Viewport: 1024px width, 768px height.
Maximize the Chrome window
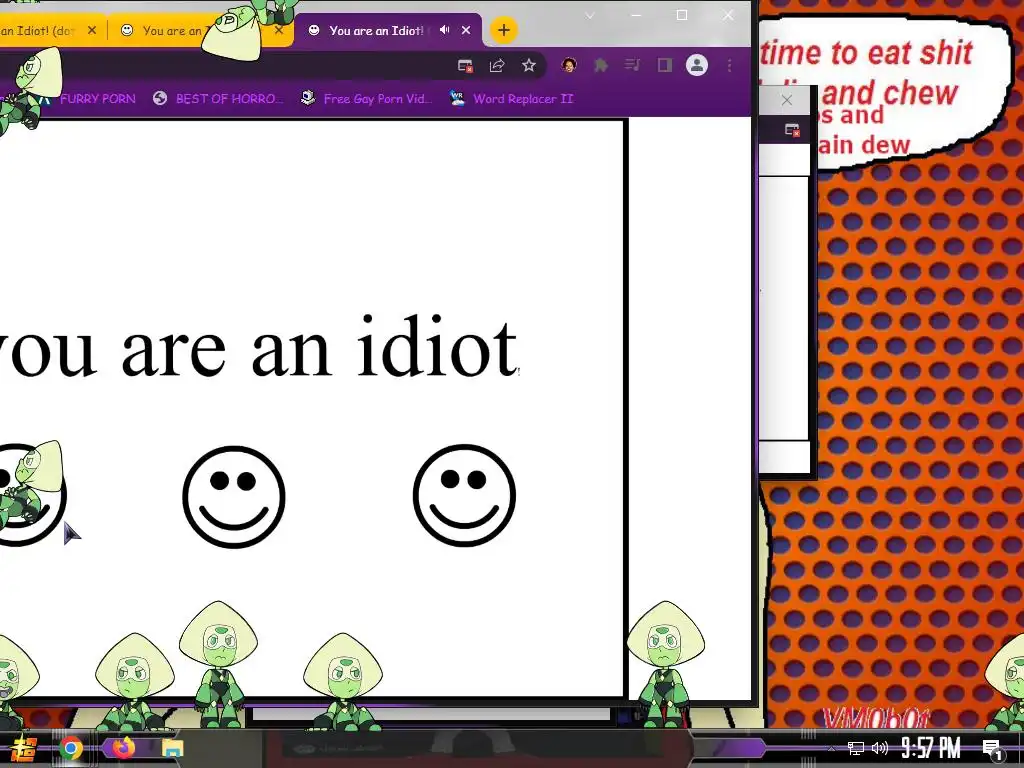[682, 15]
